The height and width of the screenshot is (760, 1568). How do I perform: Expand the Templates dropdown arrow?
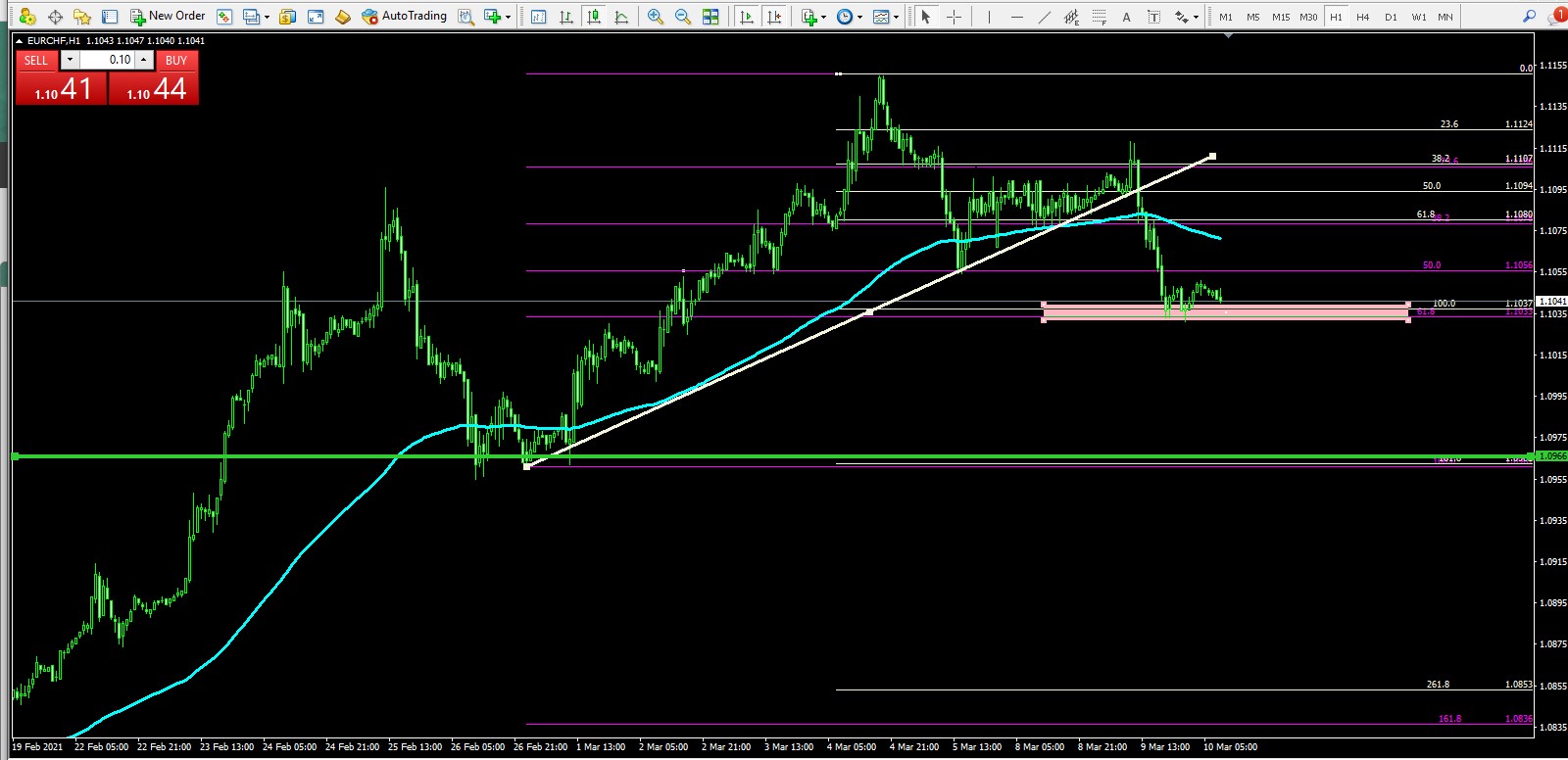(x=897, y=17)
